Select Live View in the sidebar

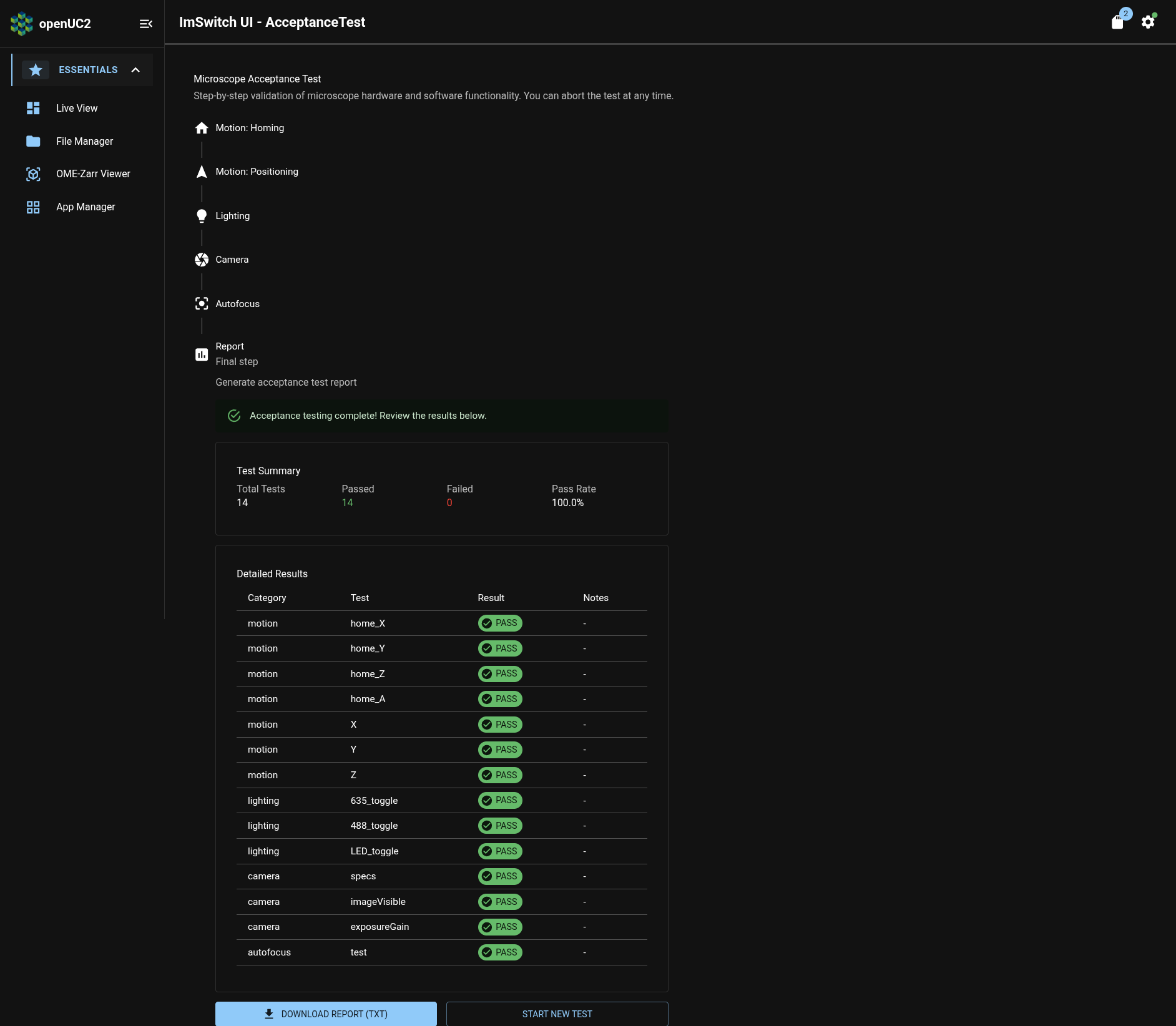point(76,108)
